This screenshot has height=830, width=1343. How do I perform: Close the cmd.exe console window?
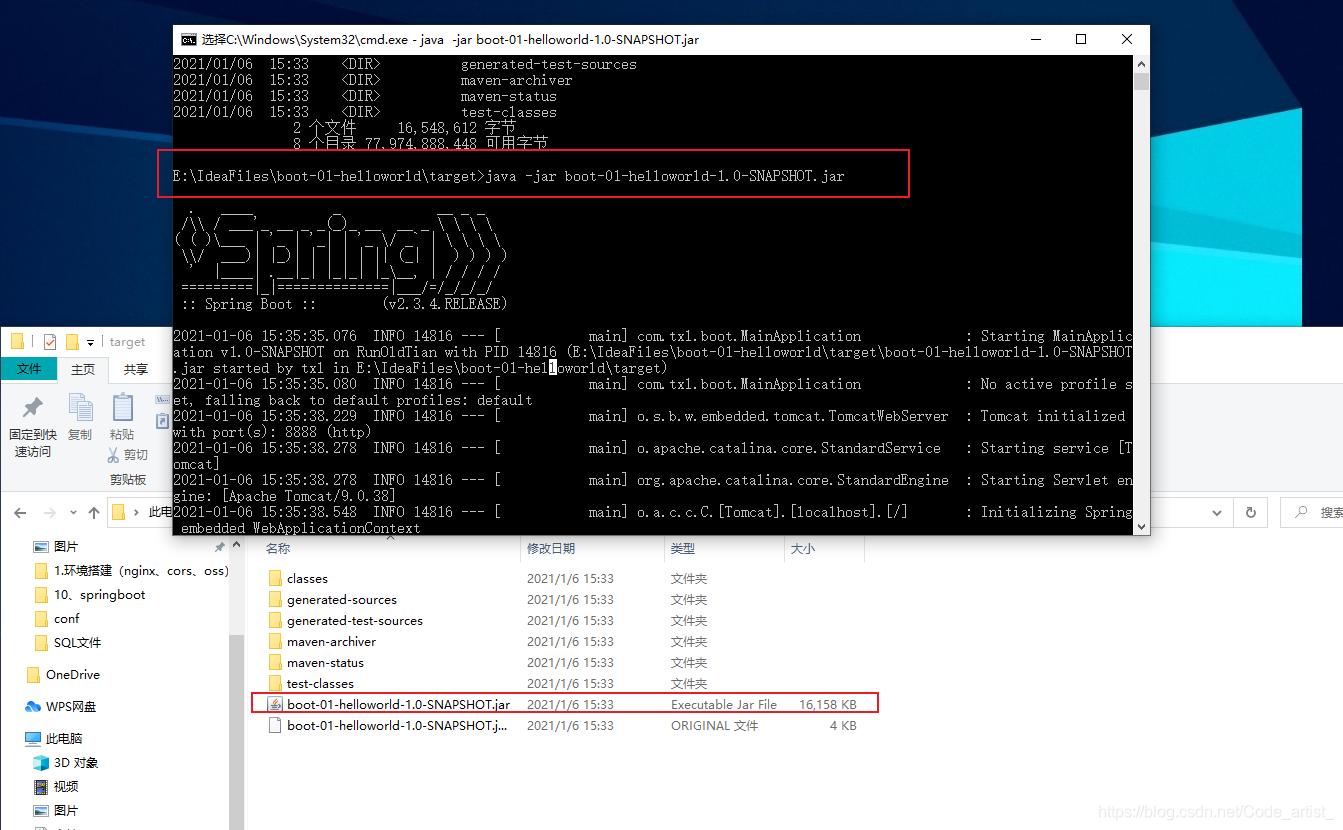(x=1127, y=39)
